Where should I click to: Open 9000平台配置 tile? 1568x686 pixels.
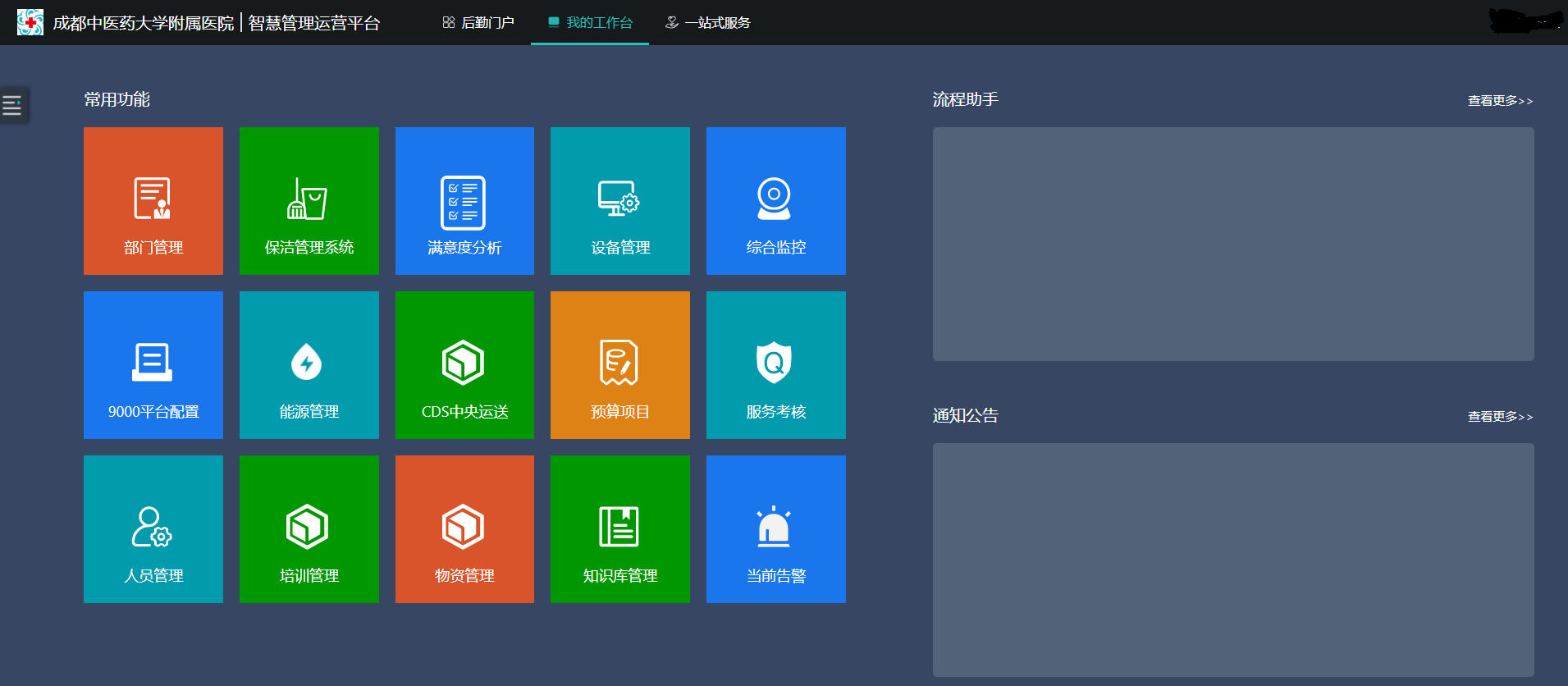click(153, 365)
